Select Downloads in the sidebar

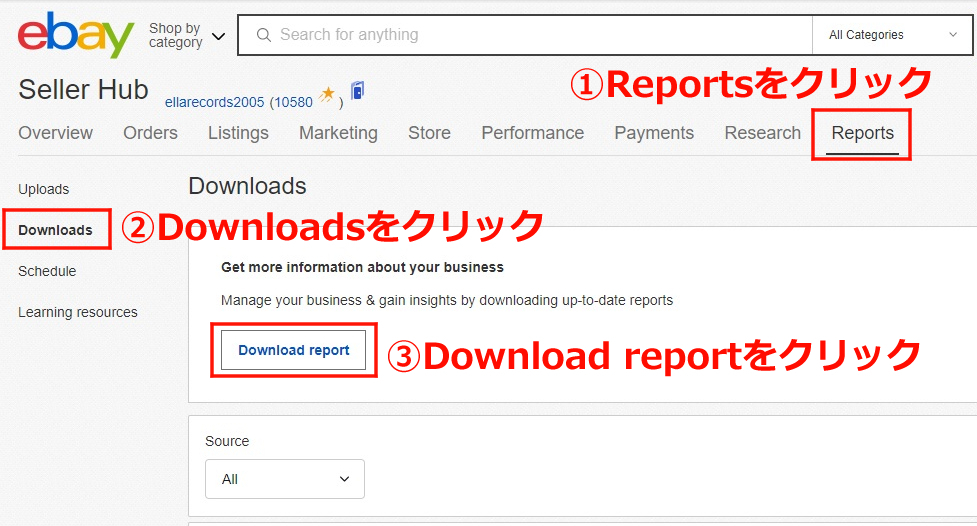click(55, 230)
